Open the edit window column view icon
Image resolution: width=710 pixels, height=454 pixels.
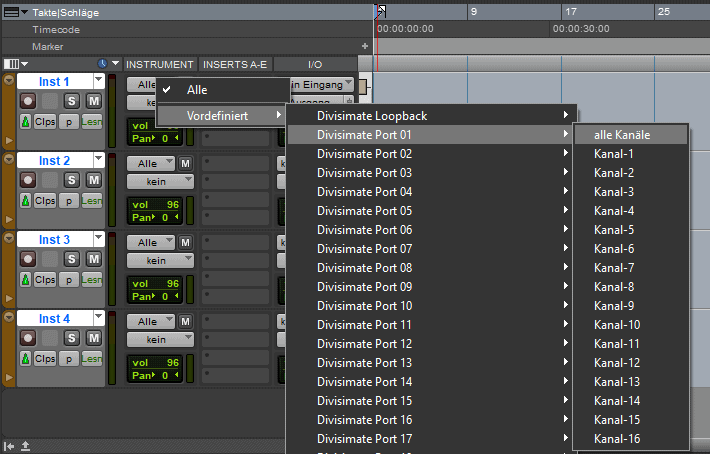click(x=12, y=64)
